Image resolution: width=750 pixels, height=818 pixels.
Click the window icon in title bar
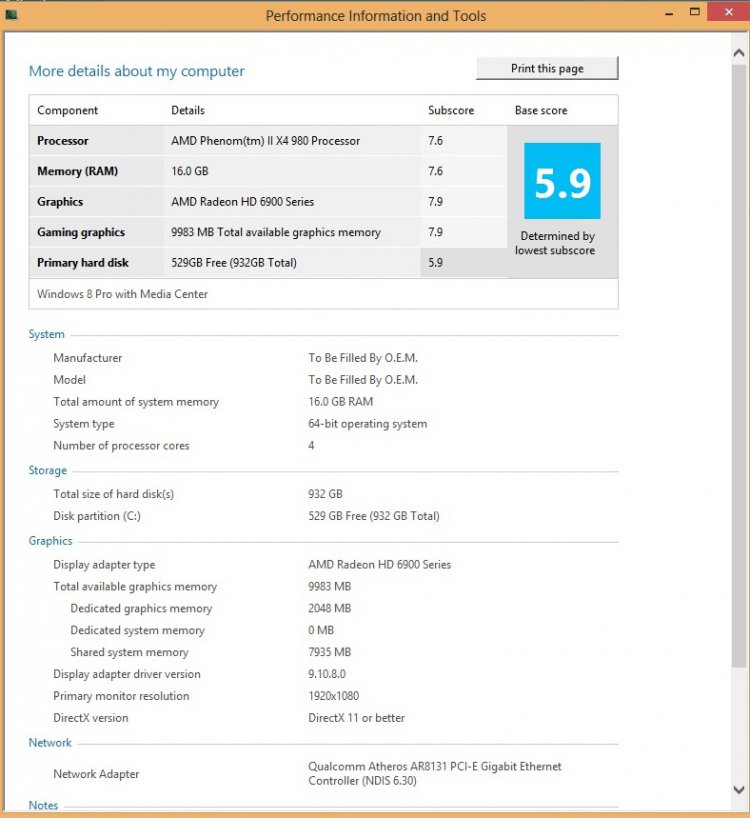(11, 15)
